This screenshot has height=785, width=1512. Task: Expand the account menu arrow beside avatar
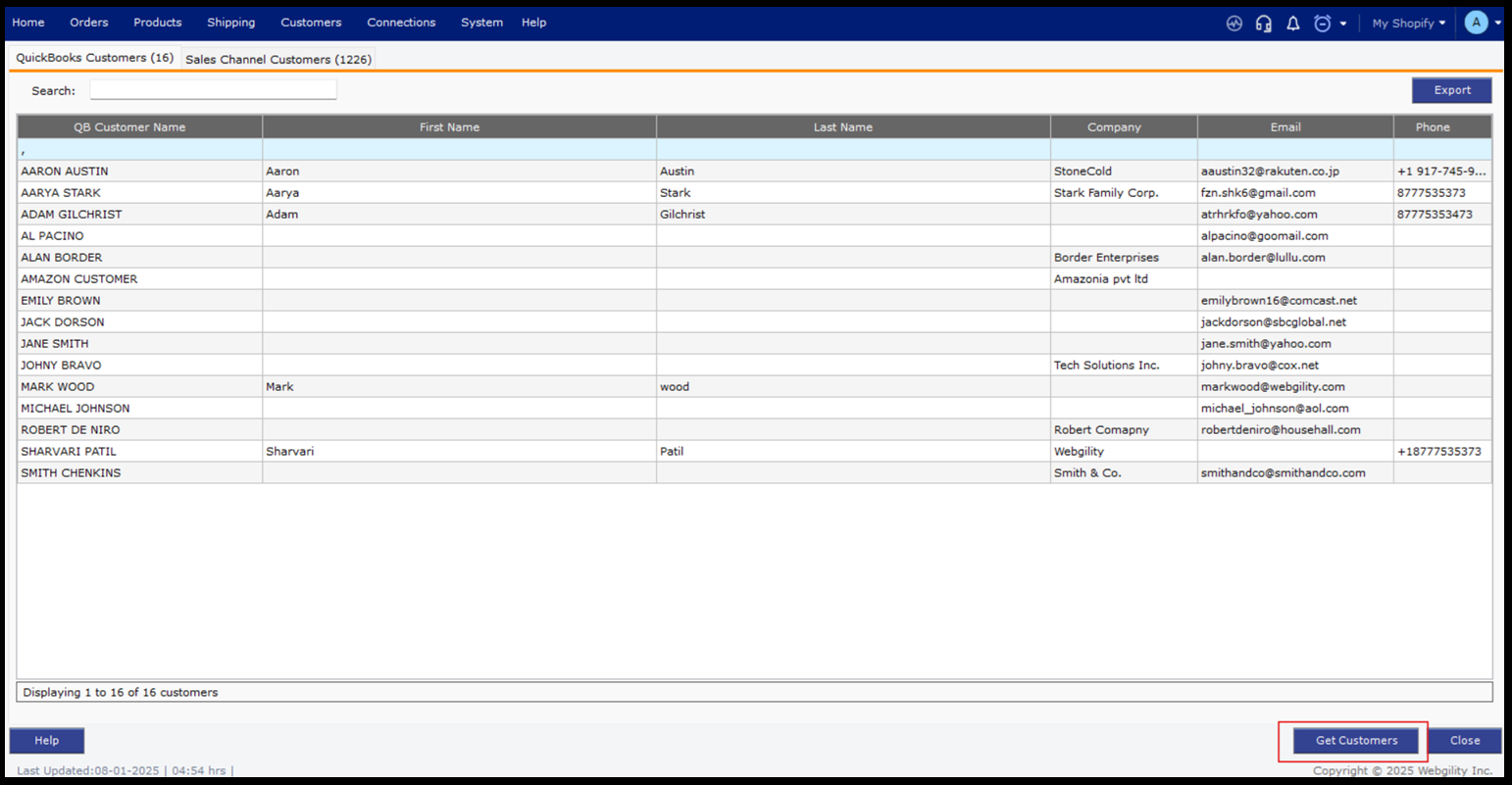point(1498,24)
